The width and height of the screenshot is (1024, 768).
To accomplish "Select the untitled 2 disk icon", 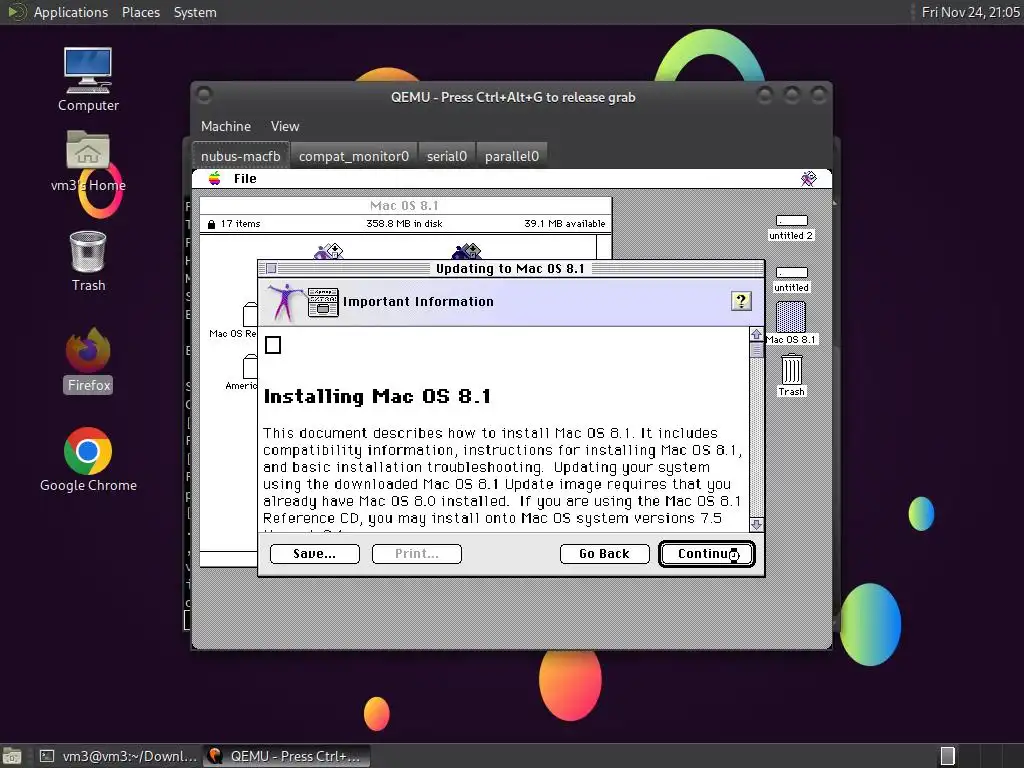I will click(x=791, y=221).
